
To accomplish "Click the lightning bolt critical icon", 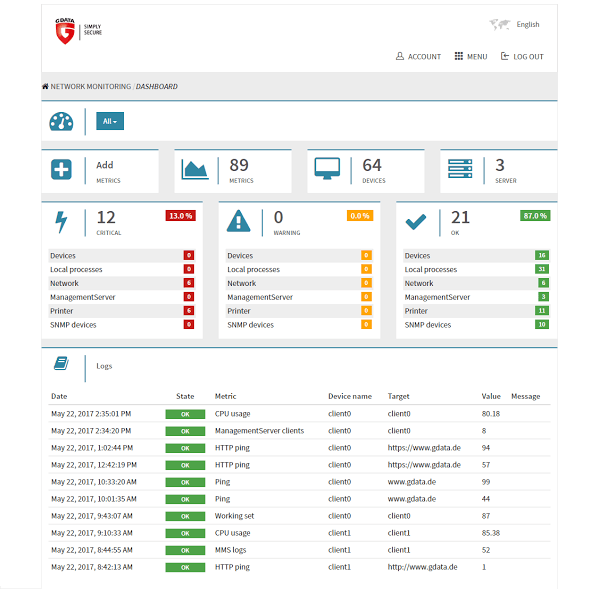I will point(61,222).
